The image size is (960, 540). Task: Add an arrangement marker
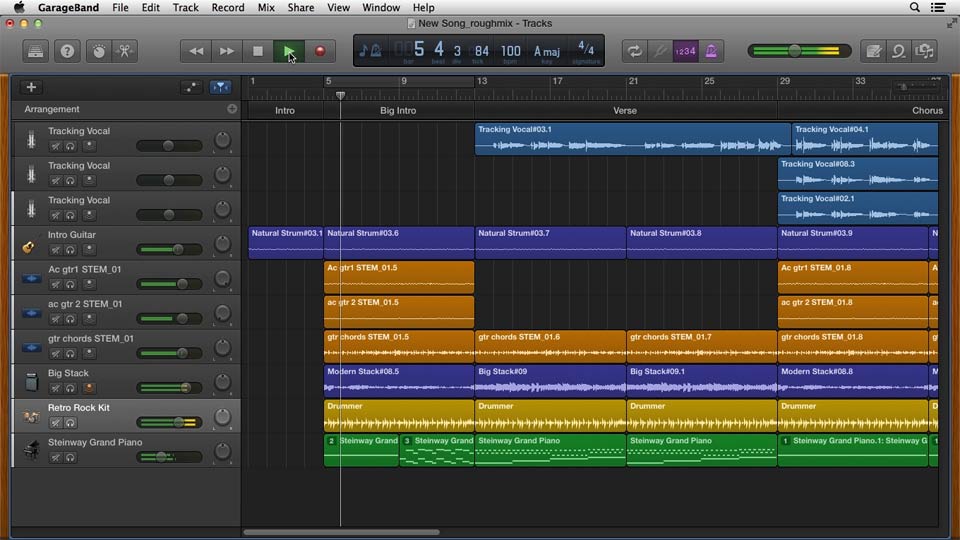232,109
